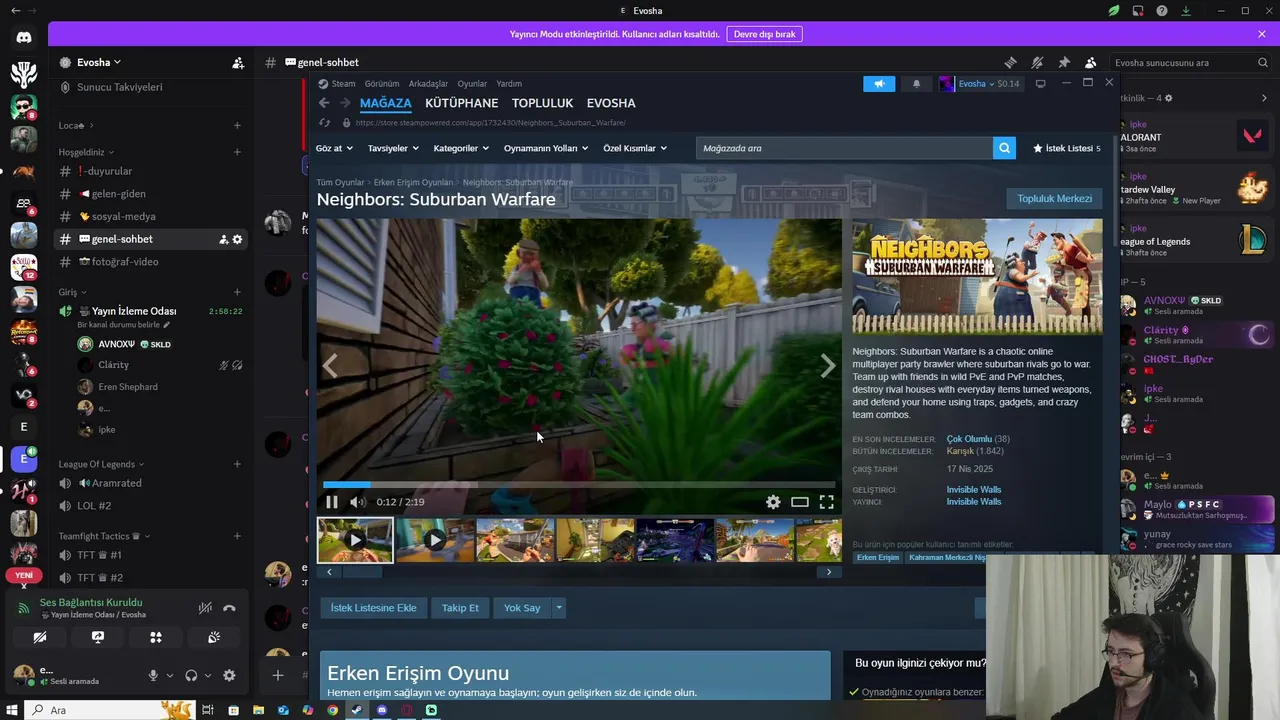Open İstek Listesi wishlist link
The height and width of the screenshot is (720, 1280).
pyautogui.click(x=1067, y=148)
